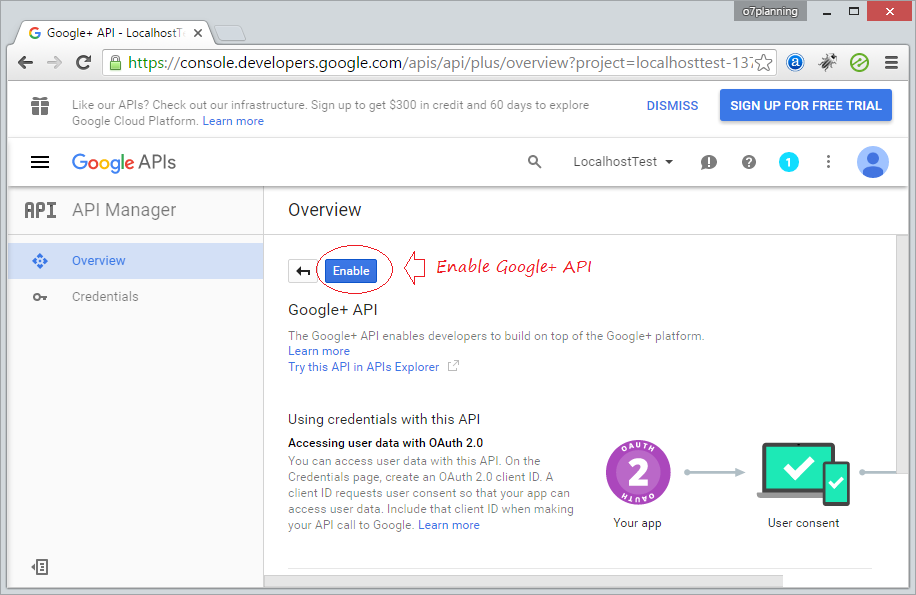Open the search magnifier in the header
Screen dimensions: 916x595
point(535,162)
